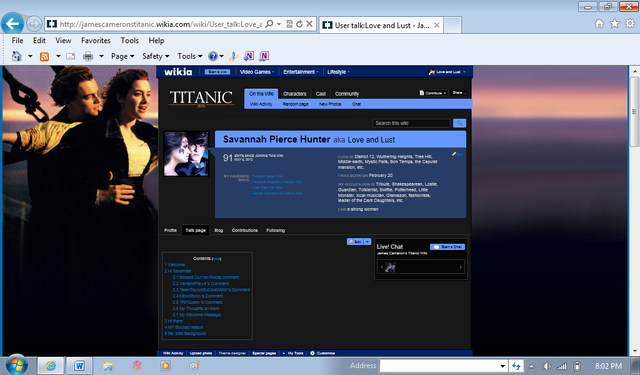The image size is (640, 375).
Task: Switch to the Profile tab
Action: tap(170, 230)
